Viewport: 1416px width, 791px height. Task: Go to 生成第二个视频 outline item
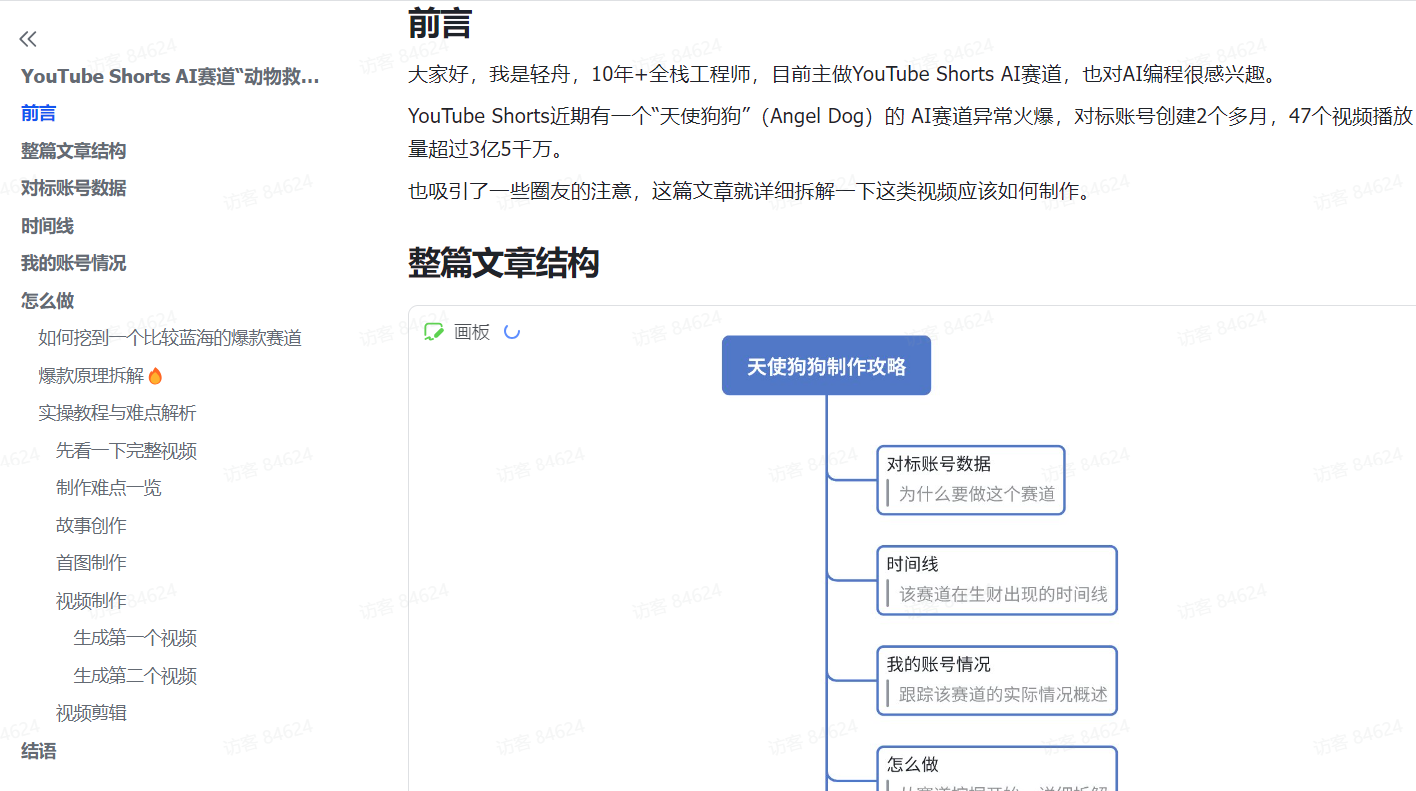135,676
